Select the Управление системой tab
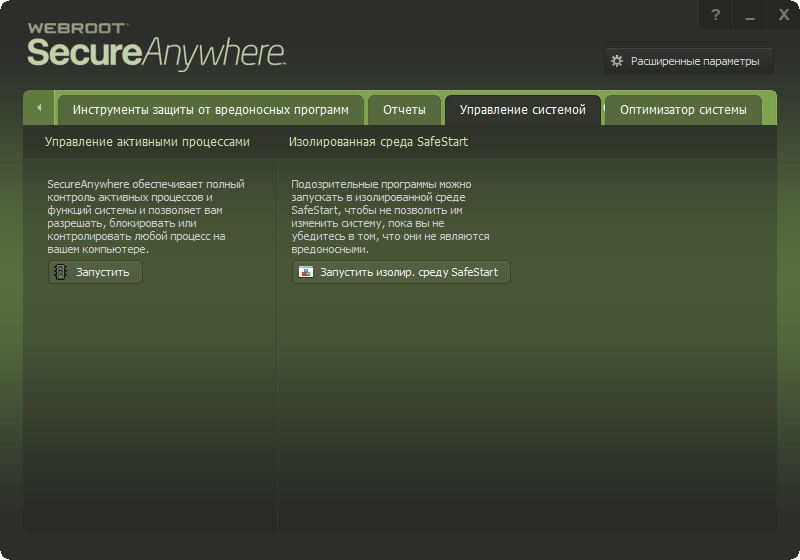 coord(522,110)
